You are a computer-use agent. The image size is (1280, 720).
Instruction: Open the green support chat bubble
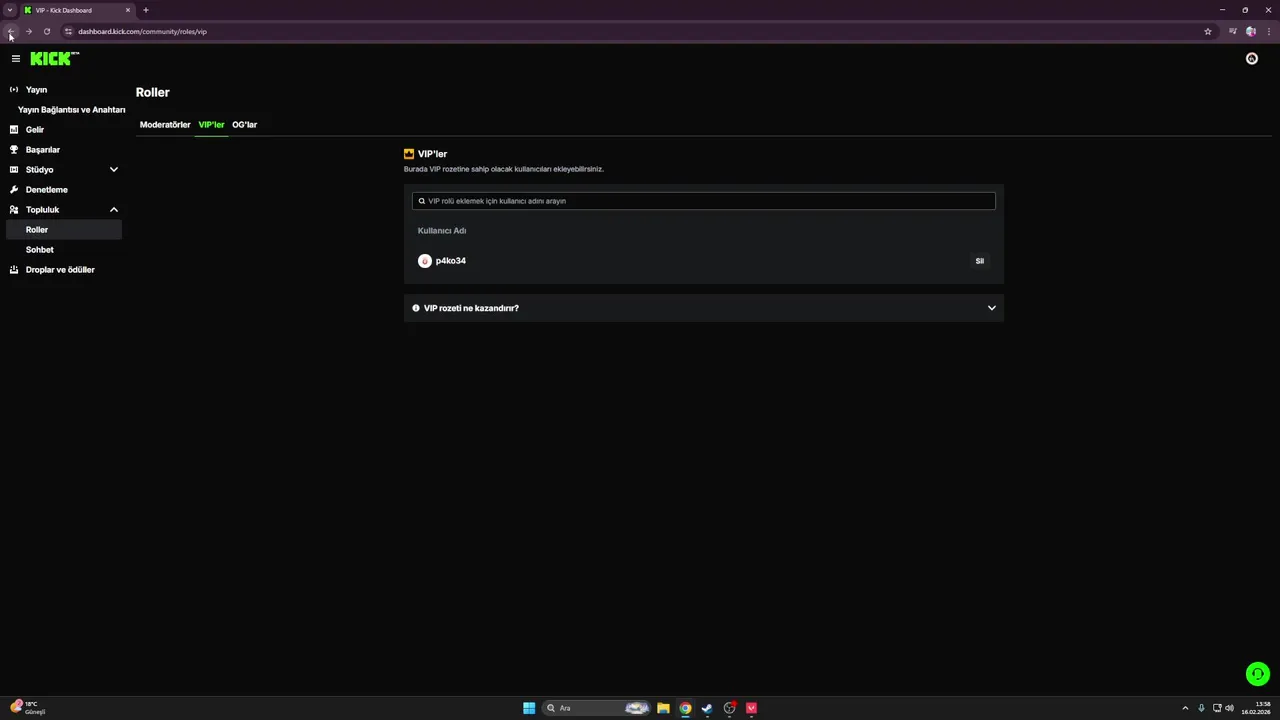coord(1258,674)
